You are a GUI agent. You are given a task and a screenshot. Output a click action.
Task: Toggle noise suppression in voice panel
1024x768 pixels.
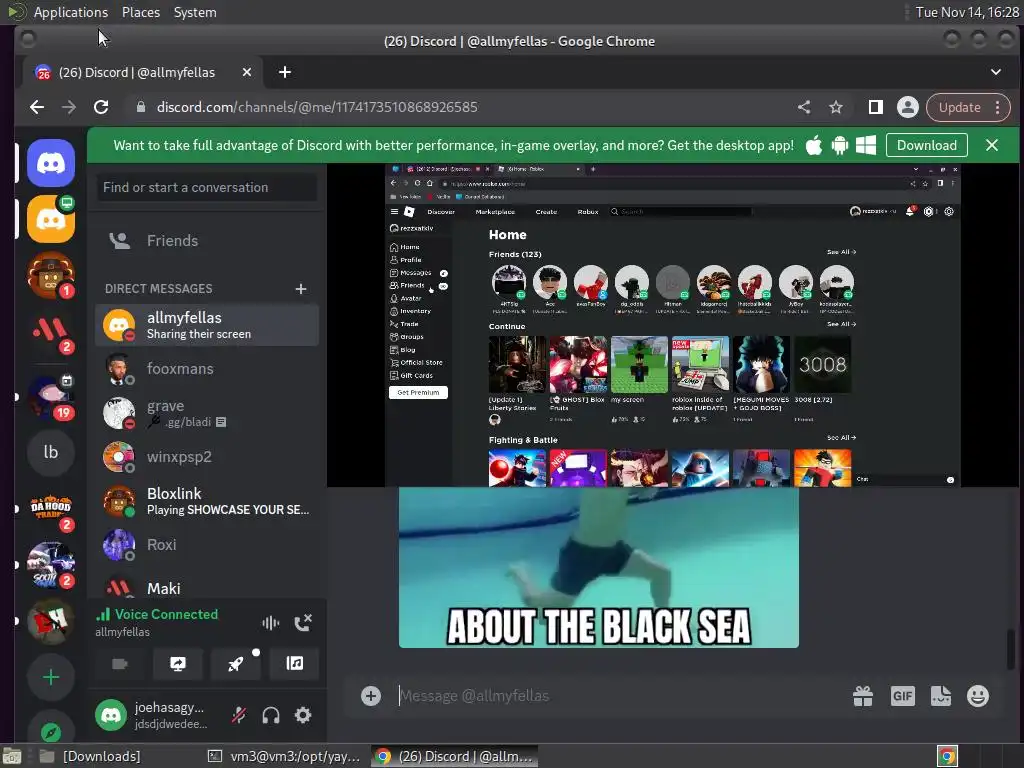point(270,623)
